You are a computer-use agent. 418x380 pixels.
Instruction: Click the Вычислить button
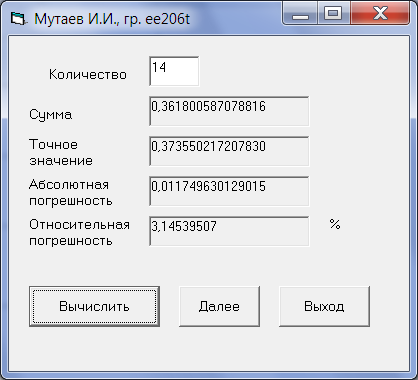tap(94, 306)
